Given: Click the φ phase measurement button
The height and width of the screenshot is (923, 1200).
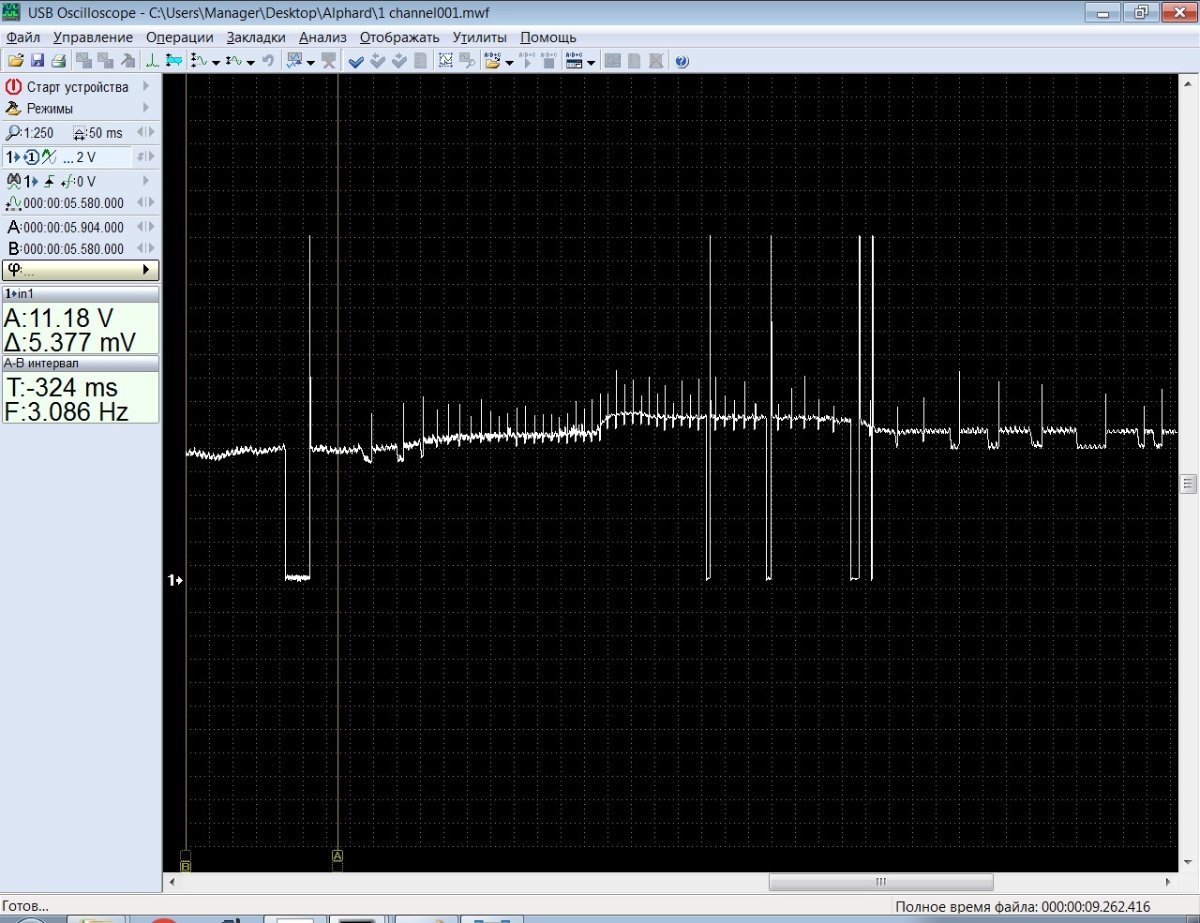Looking at the screenshot, I should coord(80,270).
